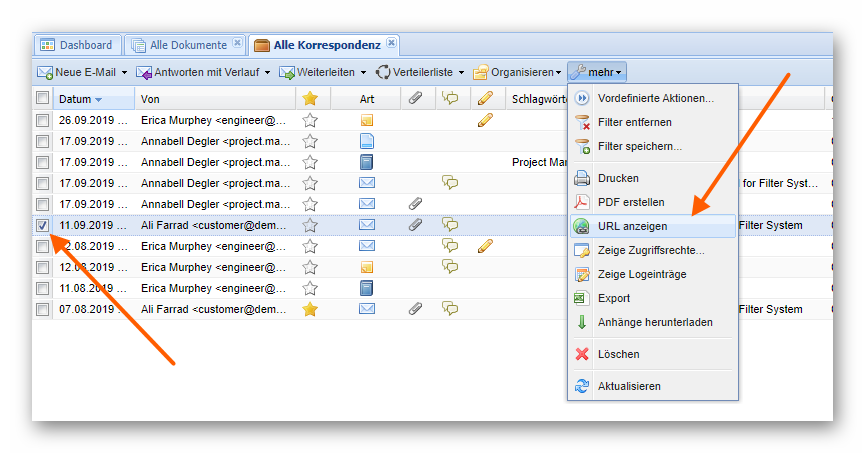Close the Alle Korrespondenz tab
865x453 pixels.
pyautogui.click(x=391, y=42)
